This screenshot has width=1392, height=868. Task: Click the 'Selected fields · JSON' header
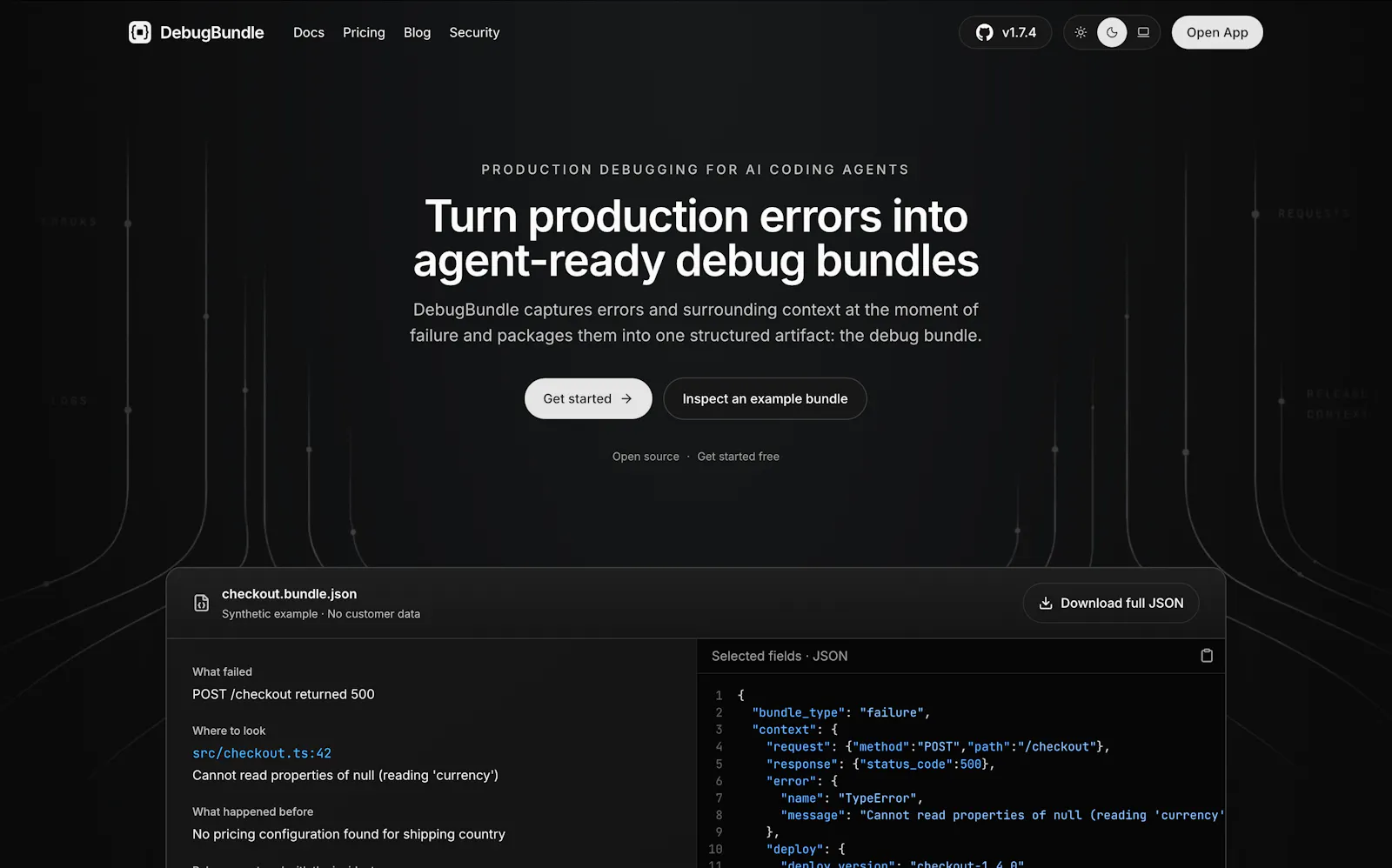click(x=780, y=656)
